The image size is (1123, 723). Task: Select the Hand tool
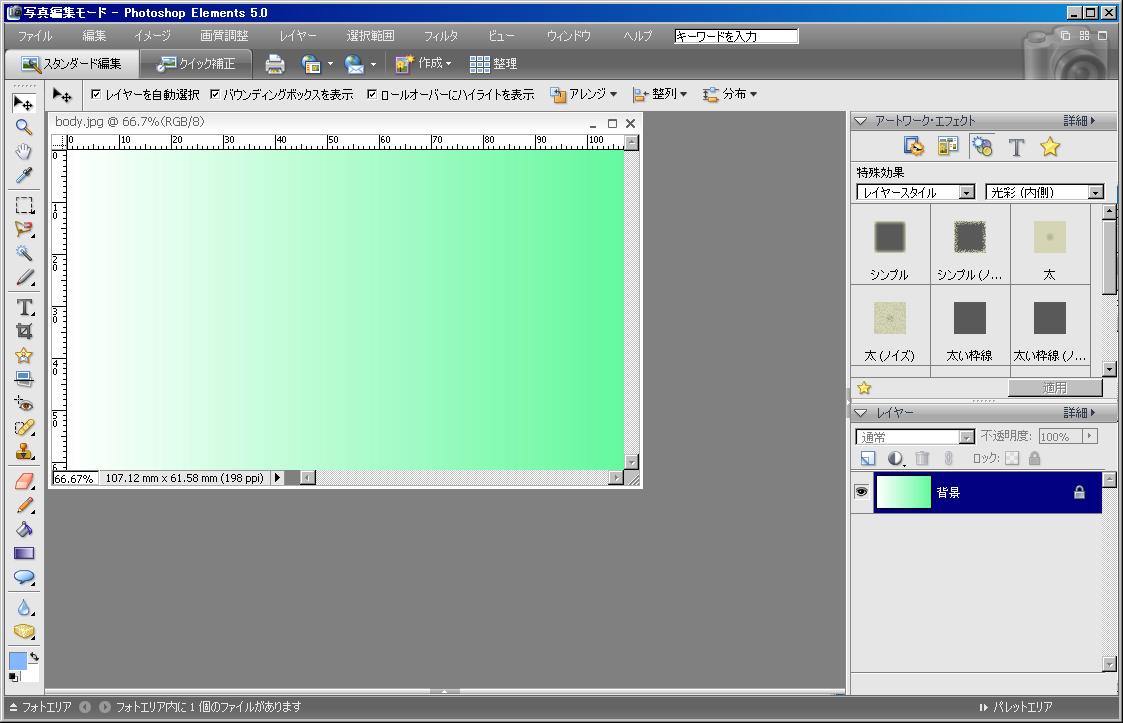coord(24,152)
